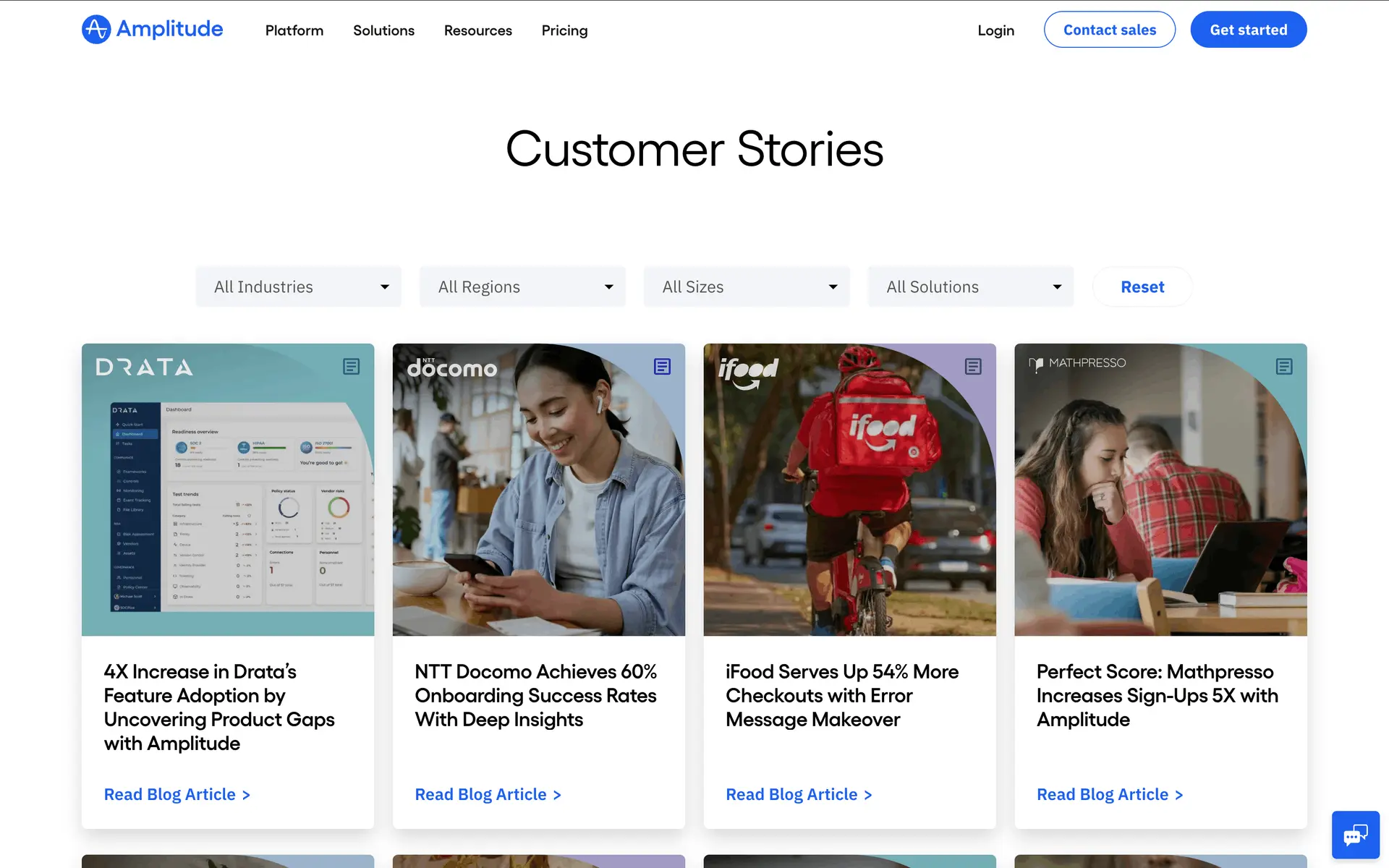Click arrow beside Mathpresso Read Blog Article
The image size is (1389, 868).
point(1178,795)
